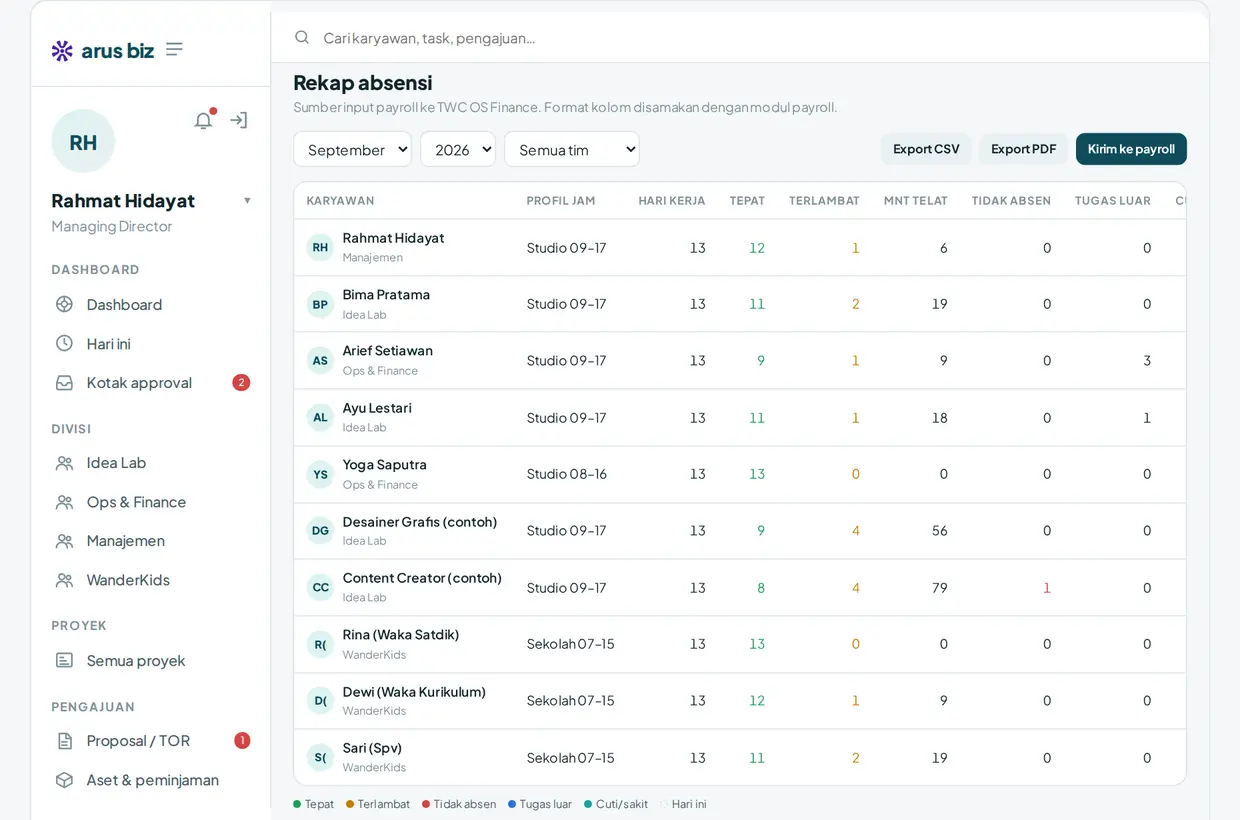Click the document icon beside Proposal / TOR
1240x820 pixels.
click(x=64, y=741)
